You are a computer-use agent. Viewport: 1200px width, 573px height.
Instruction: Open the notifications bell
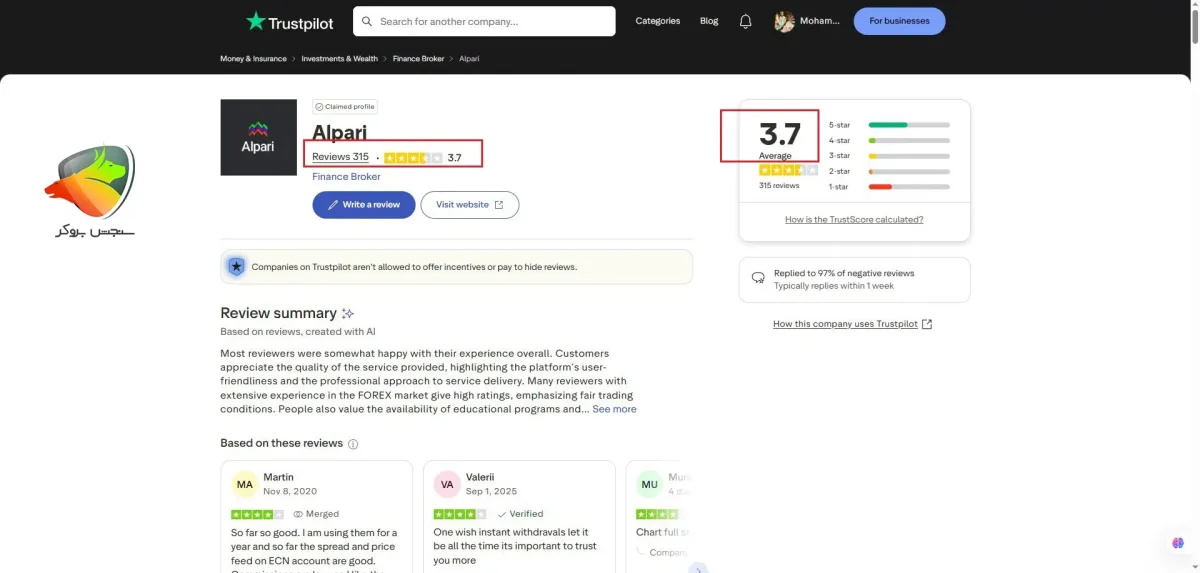coord(745,21)
